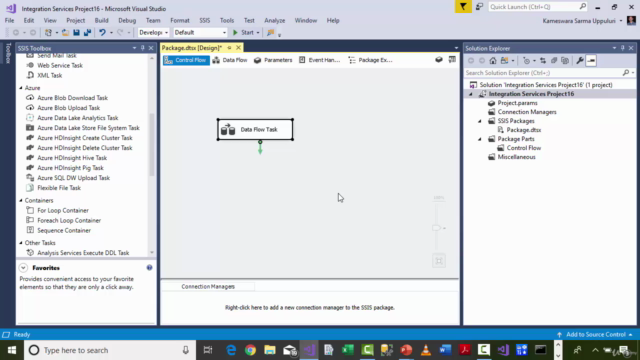Open Solution Explorer window options dropdown
The height and width of the screenshot is (360, 640).
614,48
